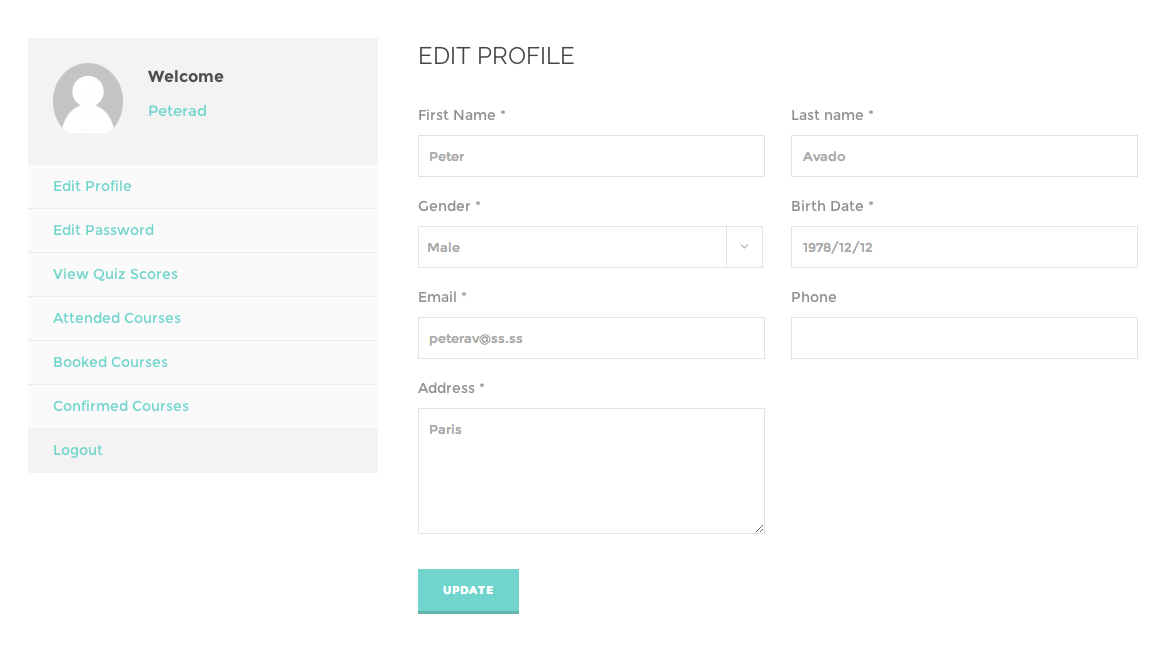Grab the Address textarea resize handle
1152x660 pixels.
pos(759,528)
